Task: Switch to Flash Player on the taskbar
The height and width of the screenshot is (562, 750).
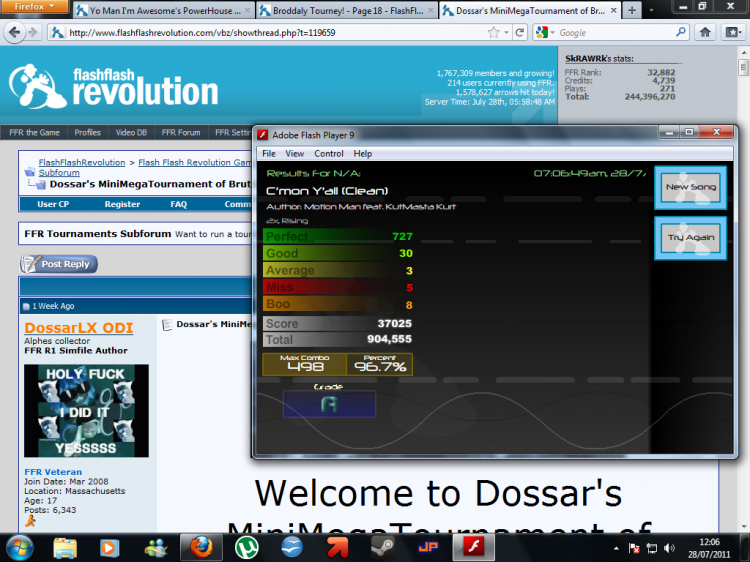Action: (x=474, y=547)
